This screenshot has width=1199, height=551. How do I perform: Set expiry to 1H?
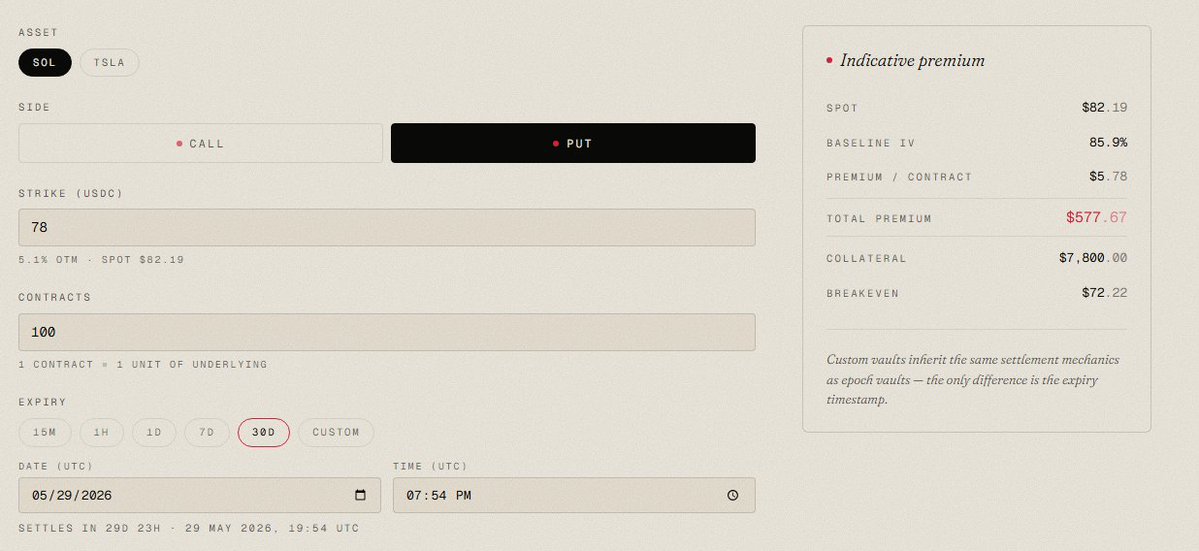(102, 433)
